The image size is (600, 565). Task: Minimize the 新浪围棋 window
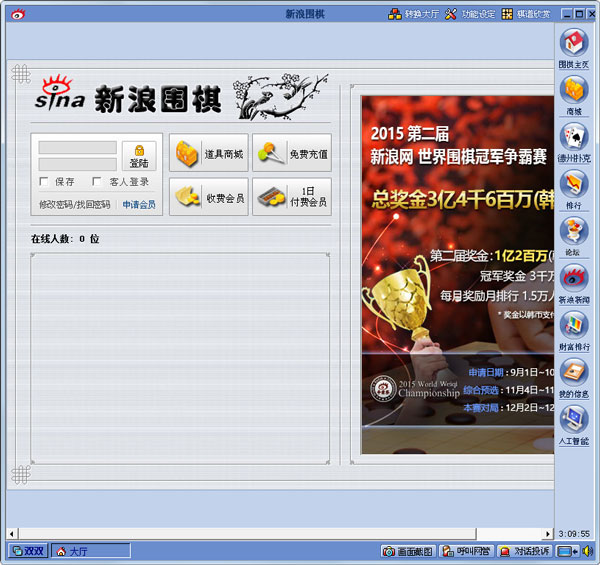pyautogui.click(x=567, y=14)
